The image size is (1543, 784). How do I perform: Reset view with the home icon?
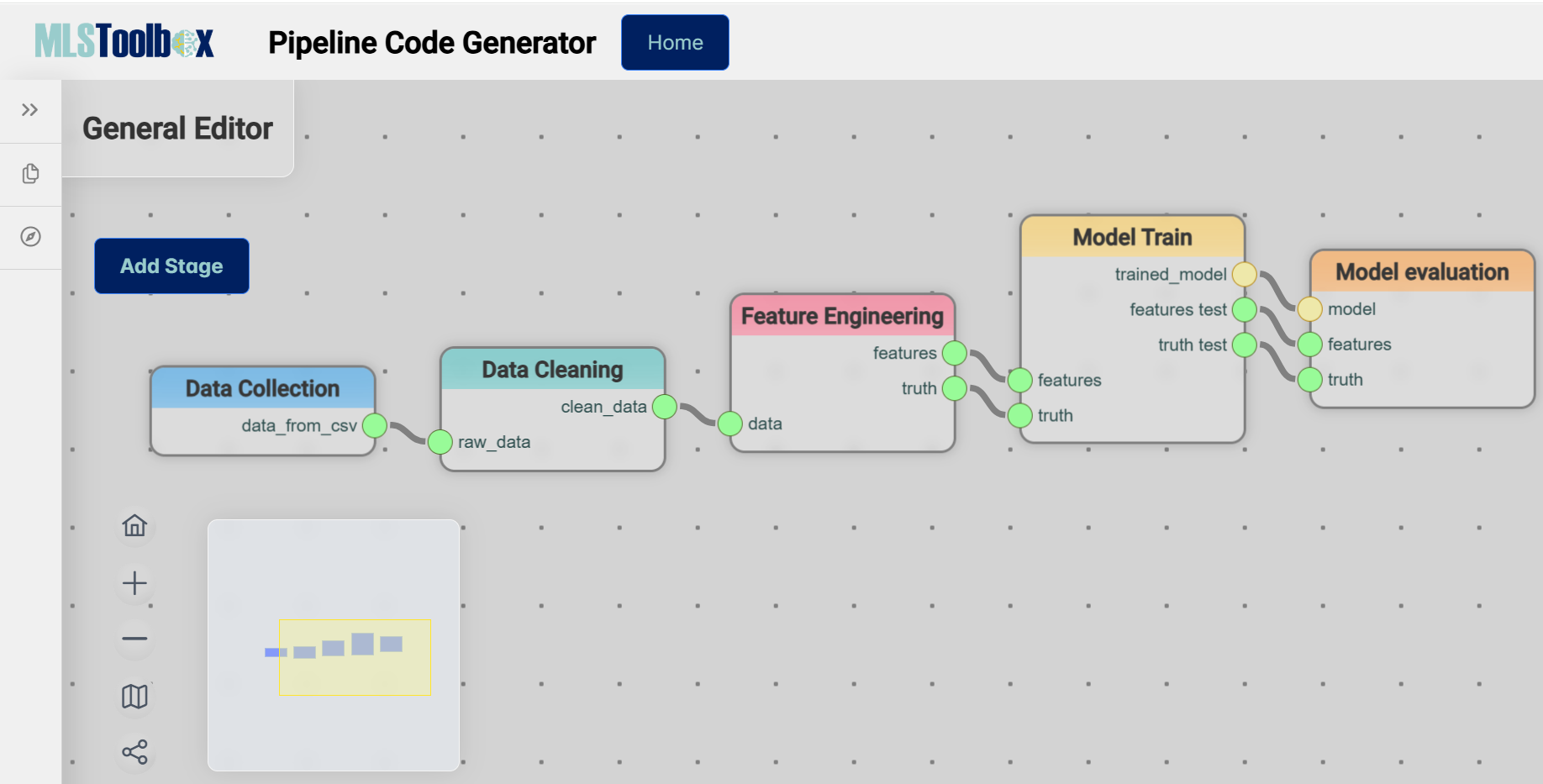[x=134, y=525]
